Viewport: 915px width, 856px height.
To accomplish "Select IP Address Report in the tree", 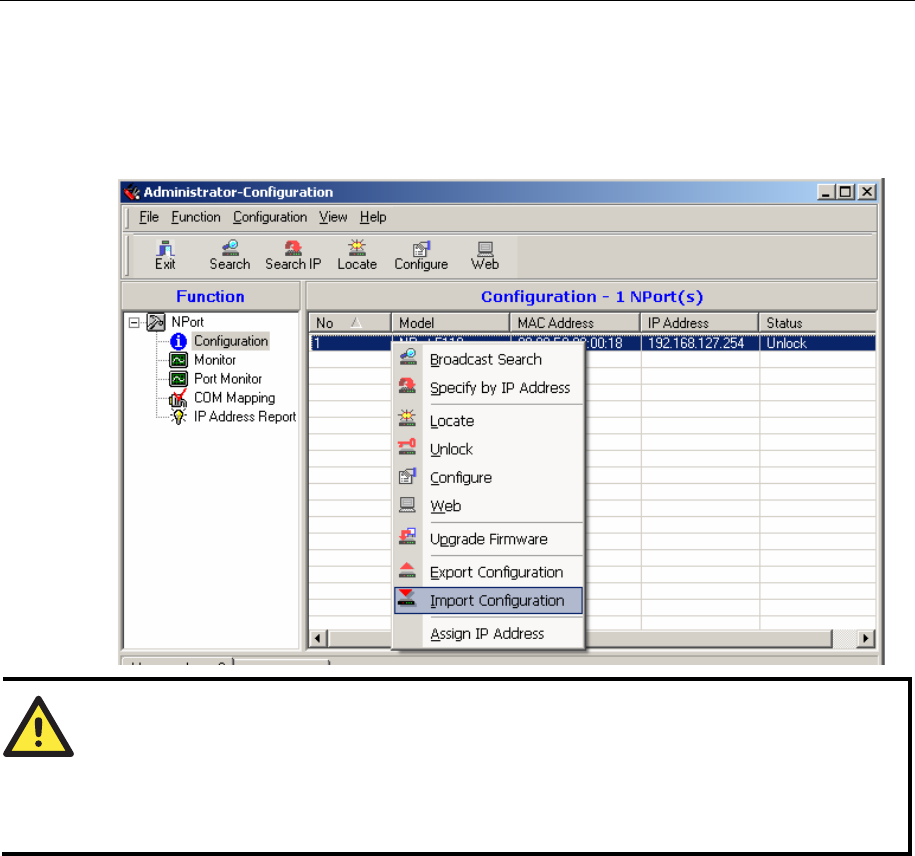I will (245, 417).
